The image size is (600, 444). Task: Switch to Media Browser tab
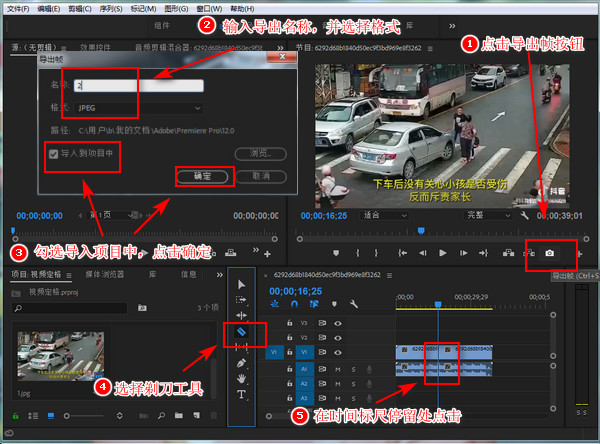(104, 274)
